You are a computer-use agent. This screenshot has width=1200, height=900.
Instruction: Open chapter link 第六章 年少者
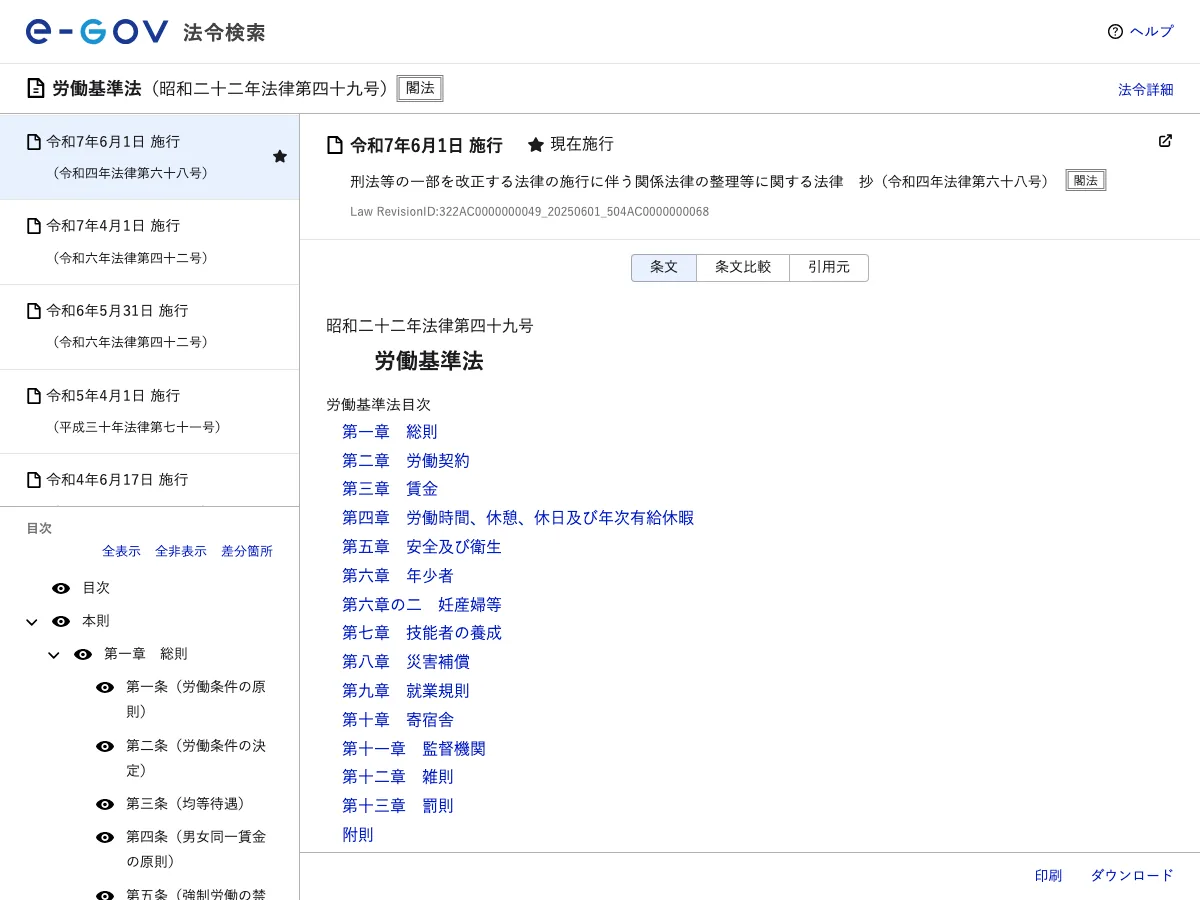point(398,576)
